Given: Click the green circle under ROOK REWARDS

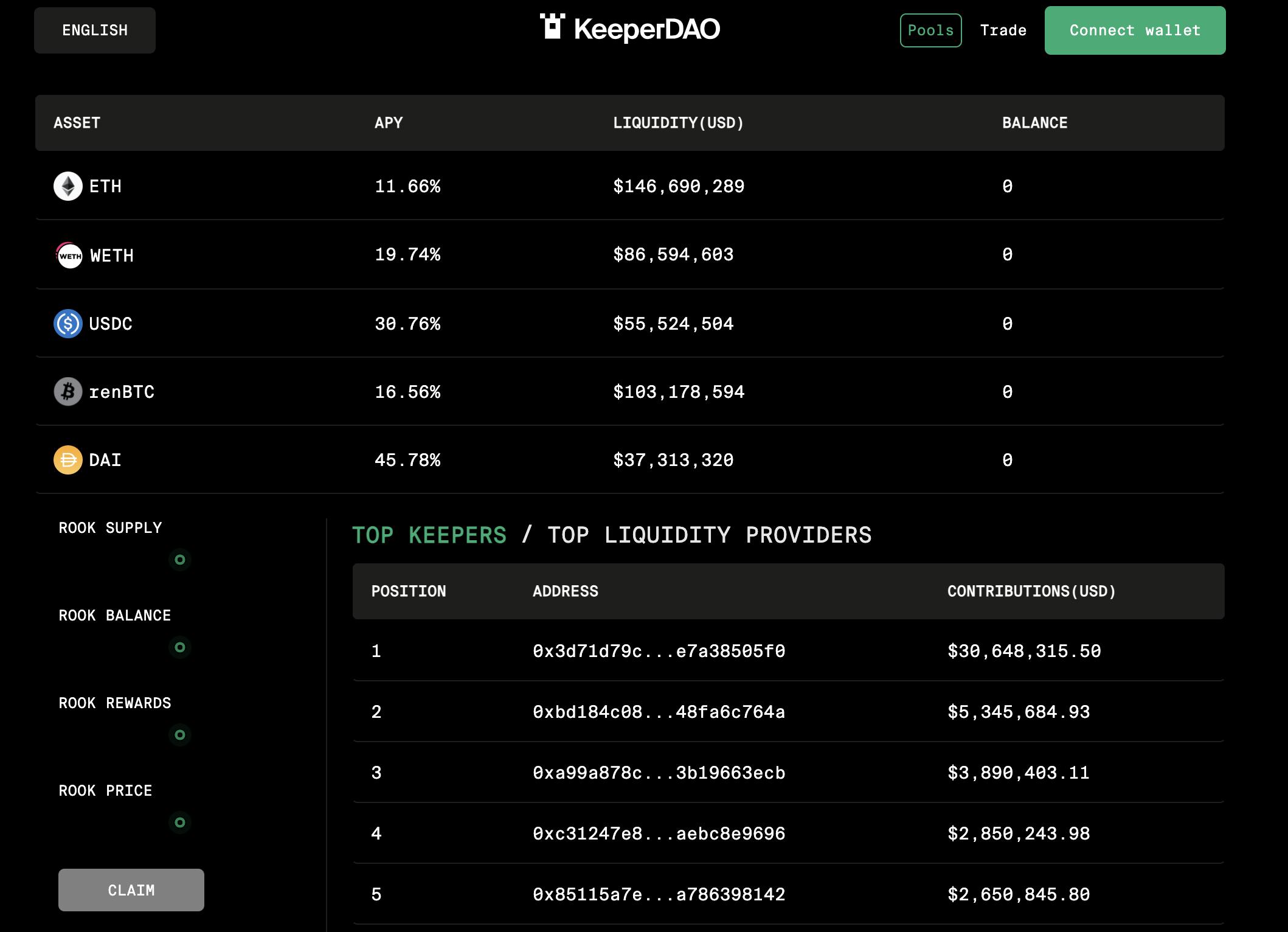Looking at the screenshot, I should click(180, 735).
